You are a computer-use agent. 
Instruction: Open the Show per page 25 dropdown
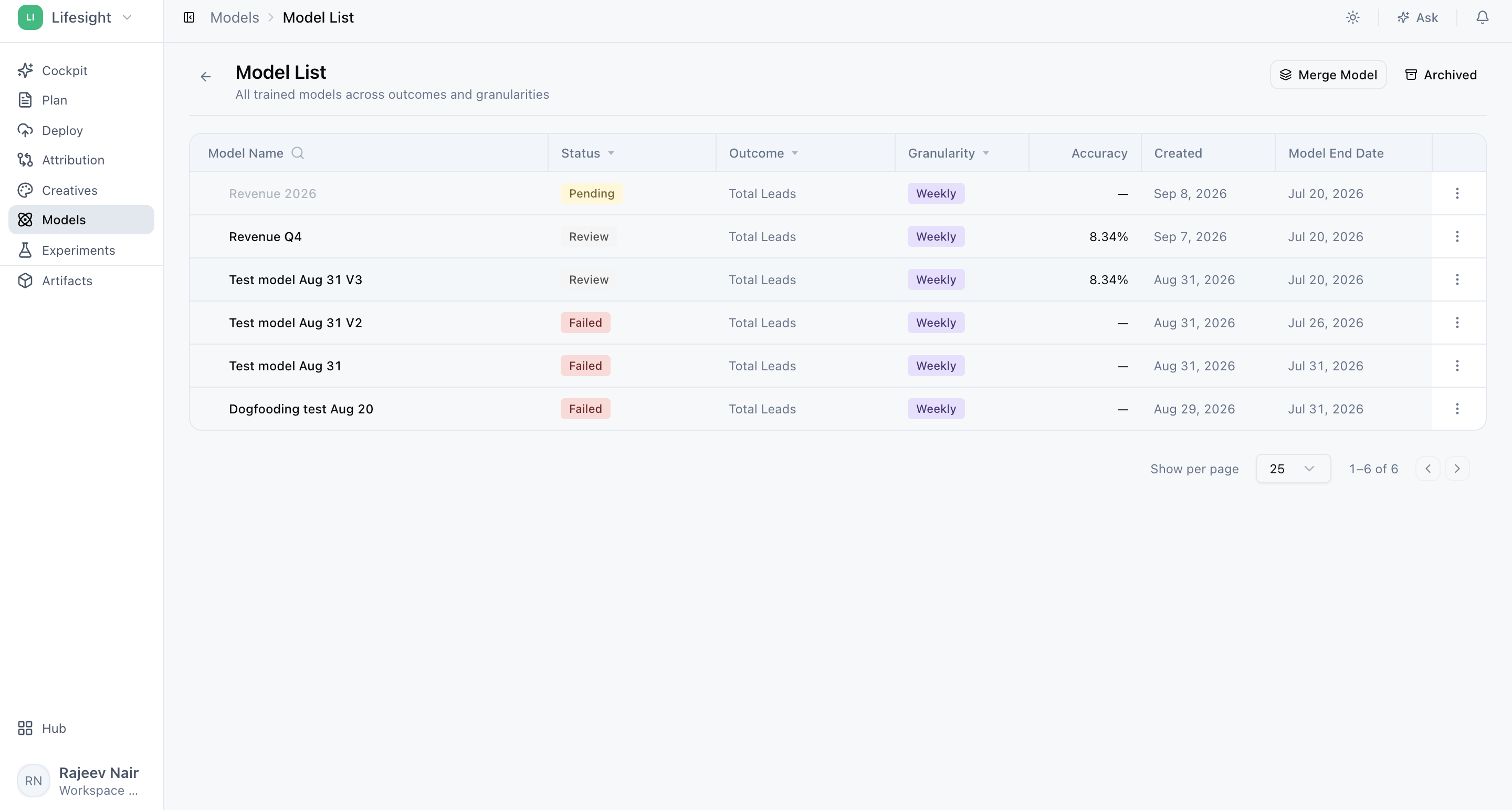coord(1293,469)
